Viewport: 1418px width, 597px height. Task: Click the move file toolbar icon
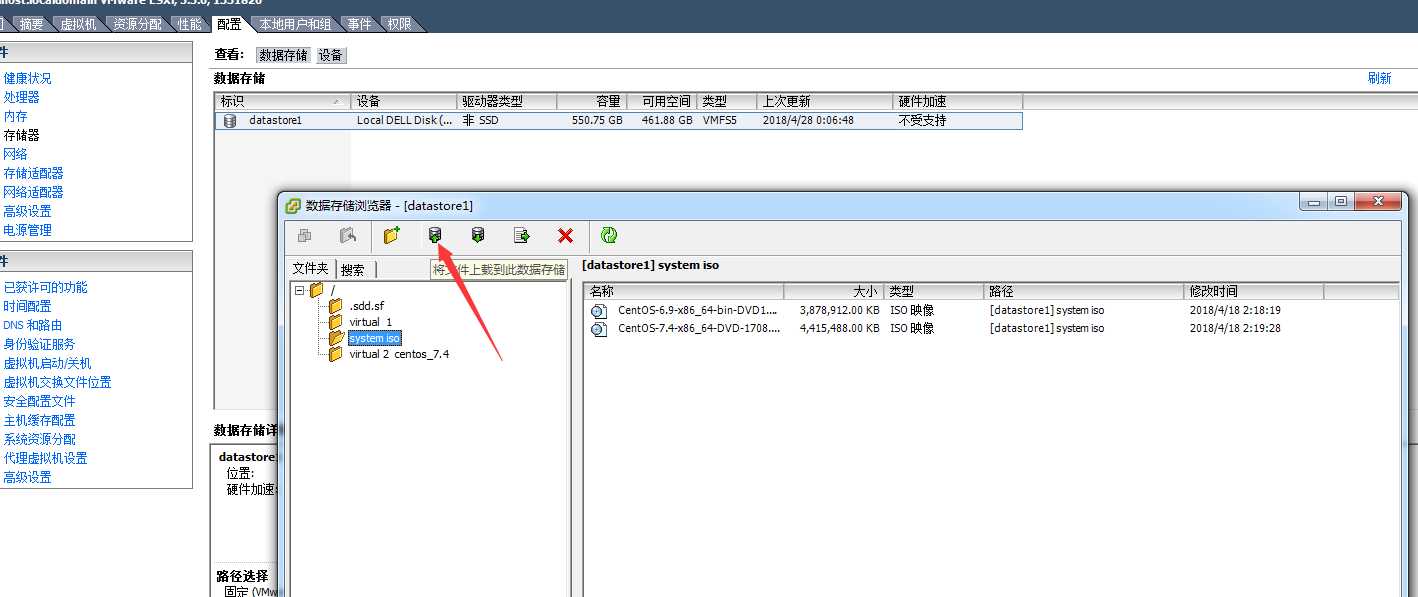pyautogui.click(x=521, y=235)
